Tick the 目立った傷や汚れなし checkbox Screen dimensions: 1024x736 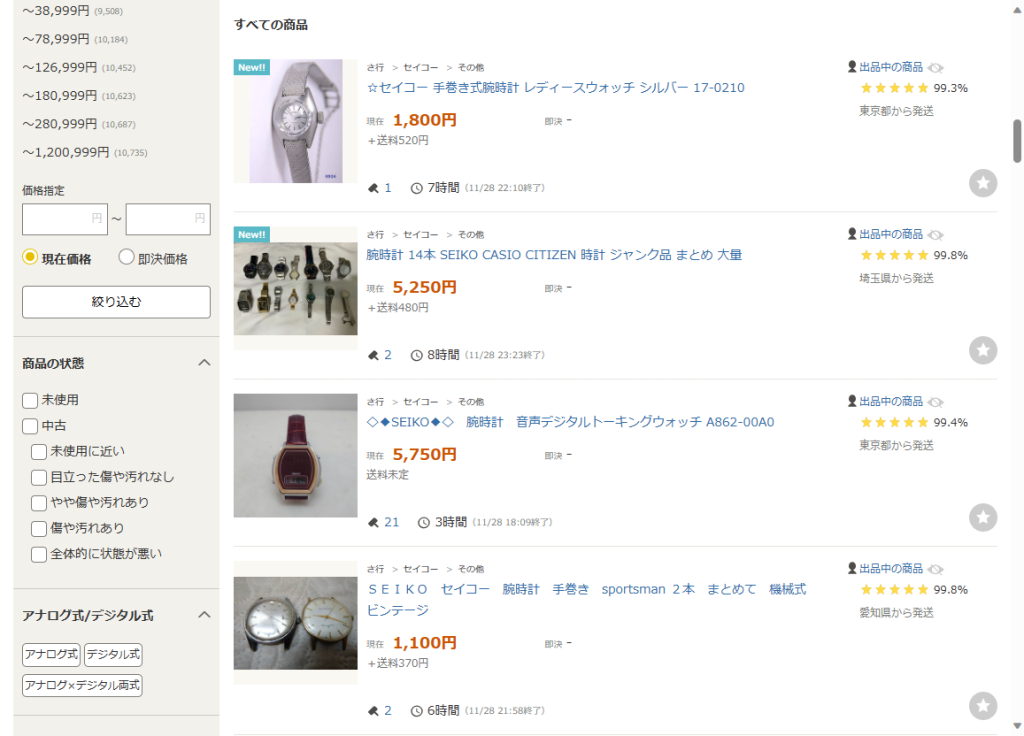click(39, 477)
